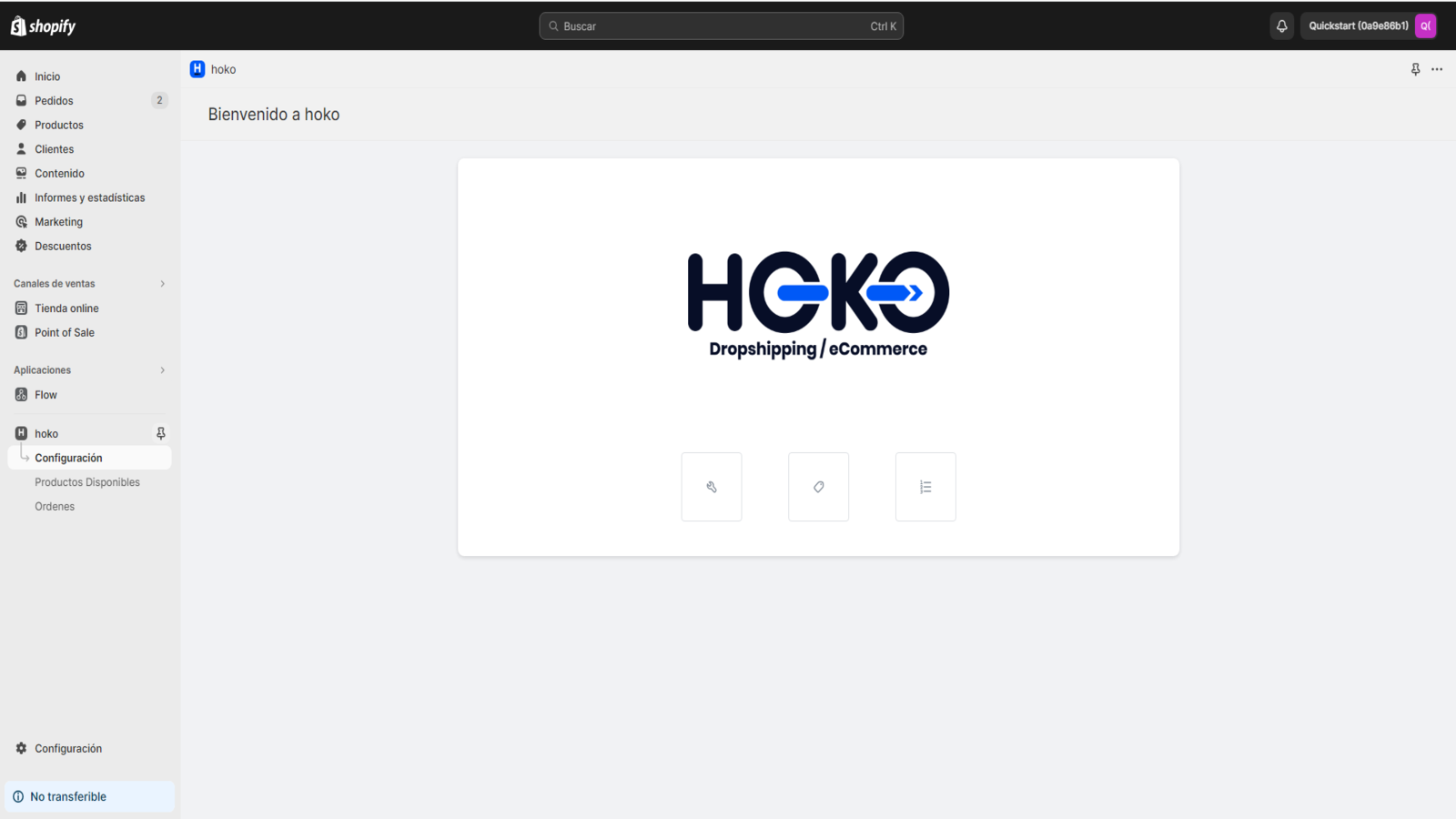This screenshot has width=1456, height=819.
Task: Click the No transferible notice
Action: tap(89, 796)
